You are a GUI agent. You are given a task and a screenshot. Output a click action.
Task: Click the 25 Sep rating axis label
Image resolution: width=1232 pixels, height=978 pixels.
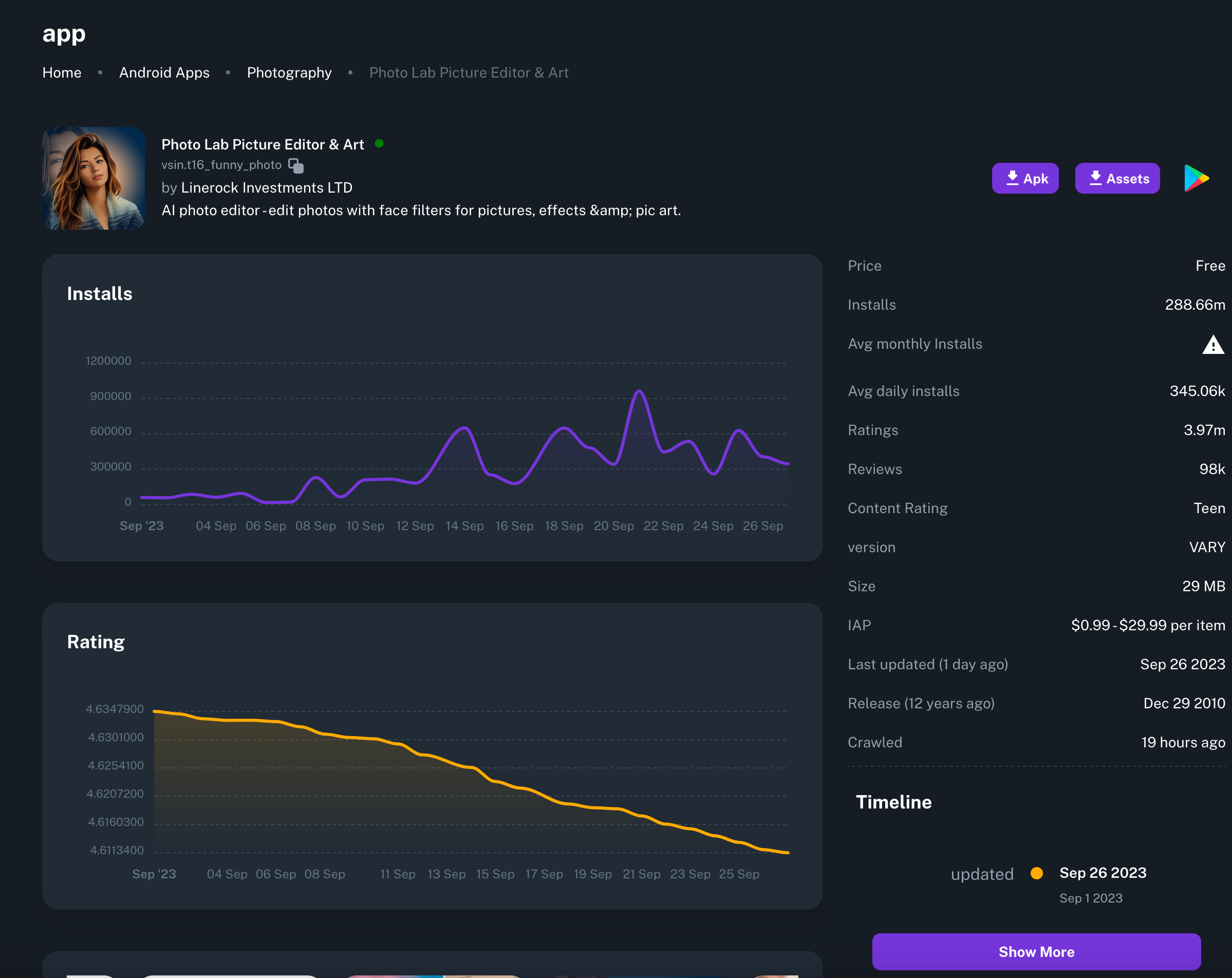[x=739, y=874]
